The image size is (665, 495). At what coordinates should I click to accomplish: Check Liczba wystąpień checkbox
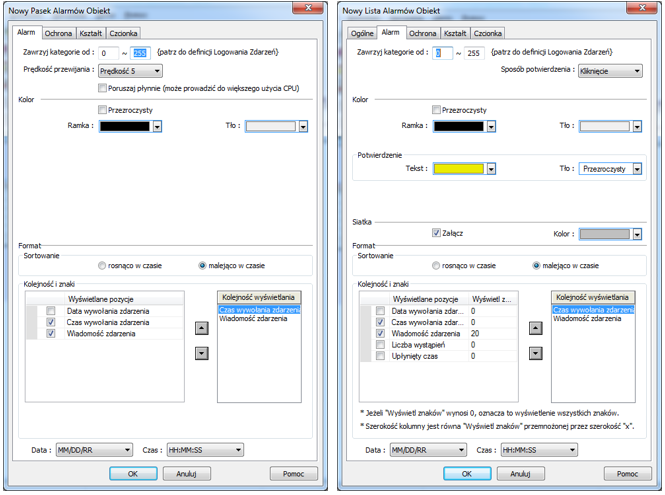coord(380,345)
